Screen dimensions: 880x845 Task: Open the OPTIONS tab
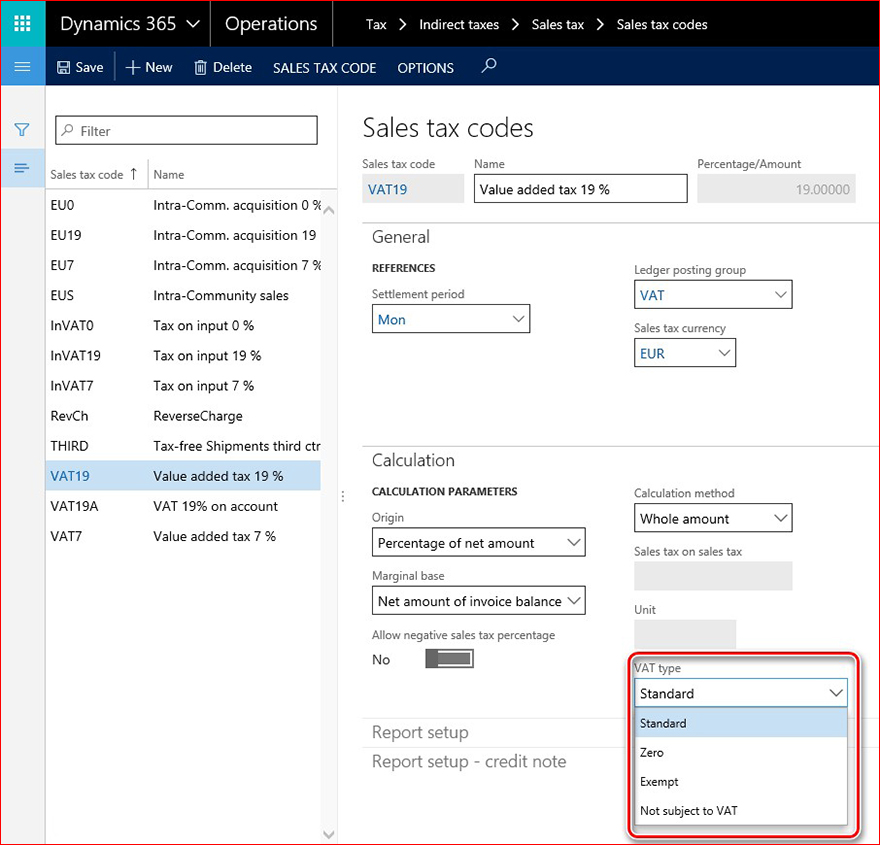(x=425, y=68)
